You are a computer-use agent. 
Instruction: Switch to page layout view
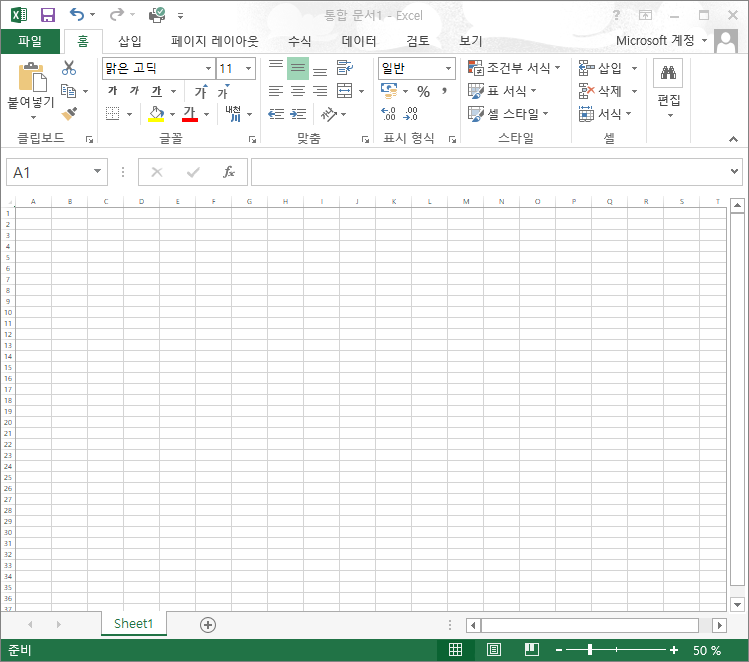(x=493, y=650)
